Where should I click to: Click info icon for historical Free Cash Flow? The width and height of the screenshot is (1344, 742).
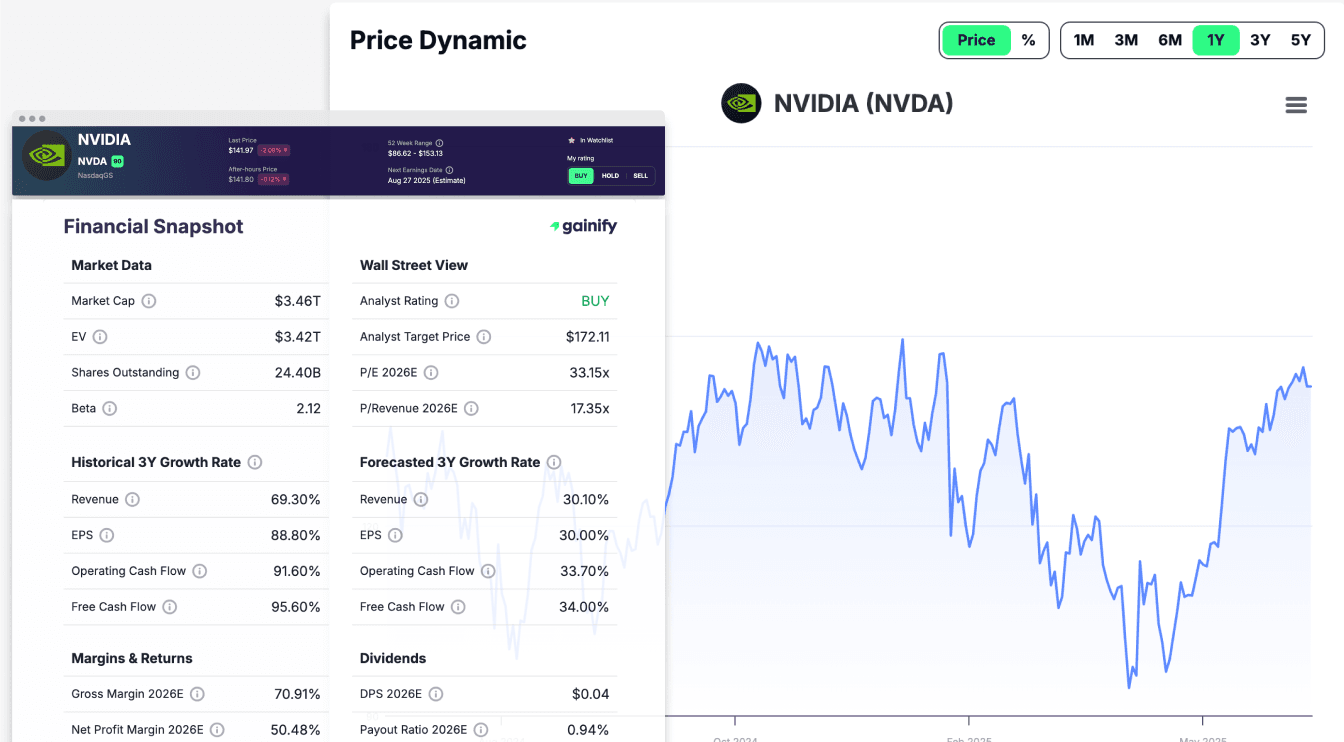170,607
